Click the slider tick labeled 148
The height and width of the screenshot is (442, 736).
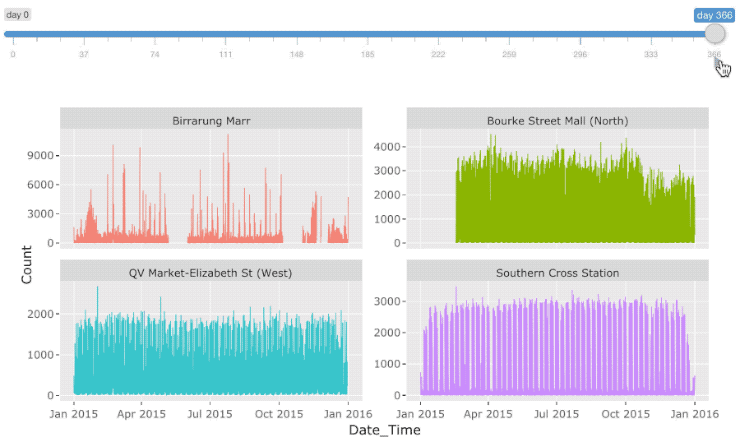(x=297, y=54)
